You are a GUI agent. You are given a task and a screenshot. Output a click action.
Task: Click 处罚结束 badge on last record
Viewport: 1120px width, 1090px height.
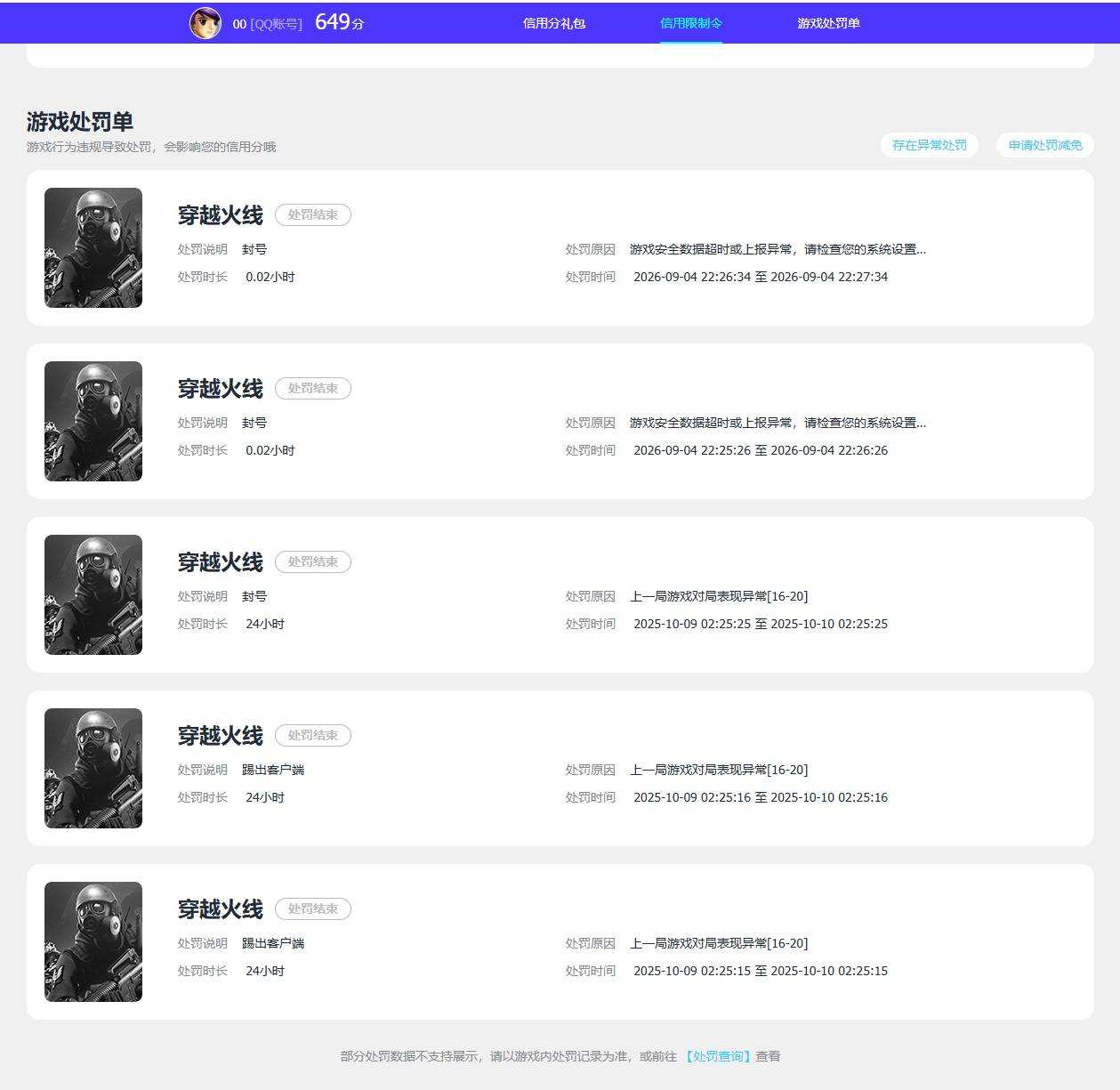coord(313,908)
